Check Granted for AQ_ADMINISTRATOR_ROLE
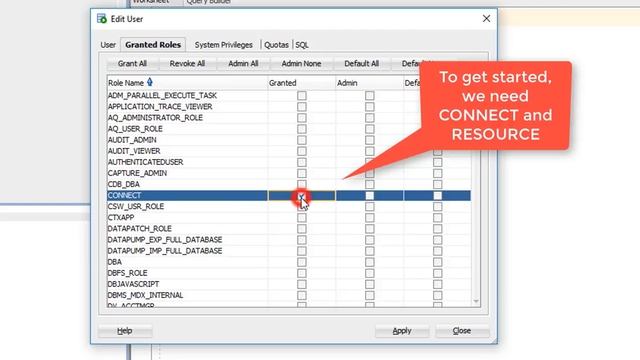 click(302, 118)
